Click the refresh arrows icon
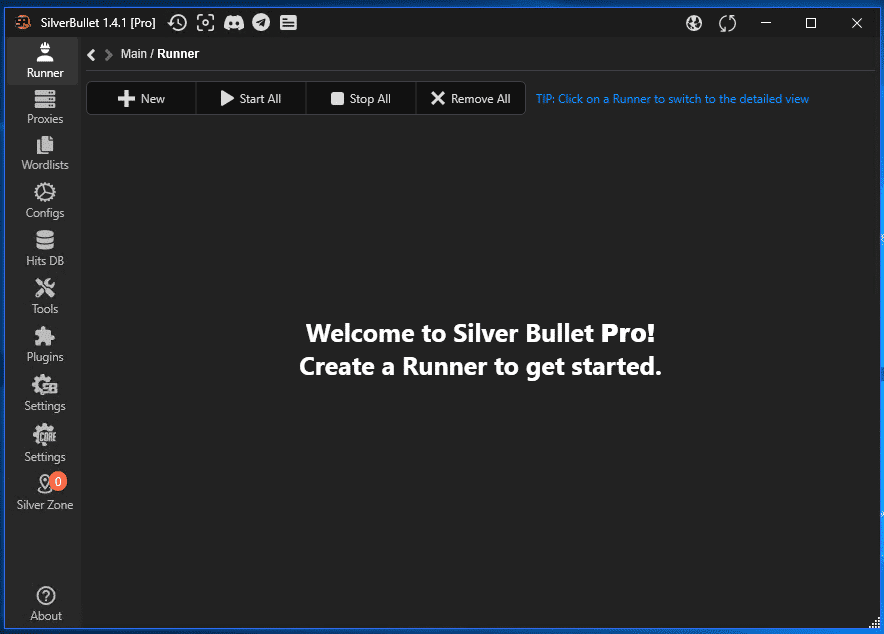 [727, 23]
